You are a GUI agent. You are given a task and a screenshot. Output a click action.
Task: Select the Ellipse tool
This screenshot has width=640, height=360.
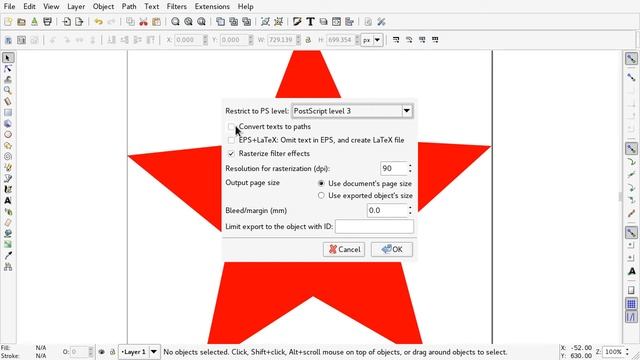(x=8, y=135)
